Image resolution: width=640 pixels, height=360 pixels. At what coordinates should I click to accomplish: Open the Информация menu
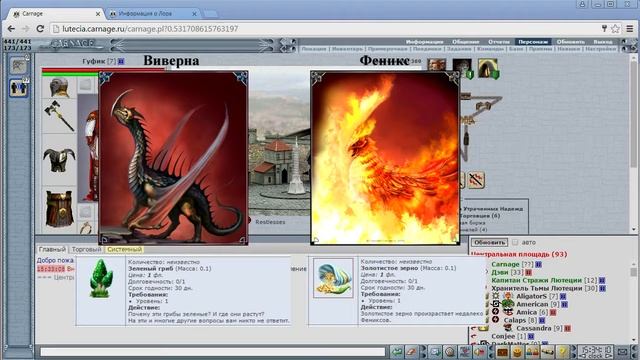tap(424, 42)
